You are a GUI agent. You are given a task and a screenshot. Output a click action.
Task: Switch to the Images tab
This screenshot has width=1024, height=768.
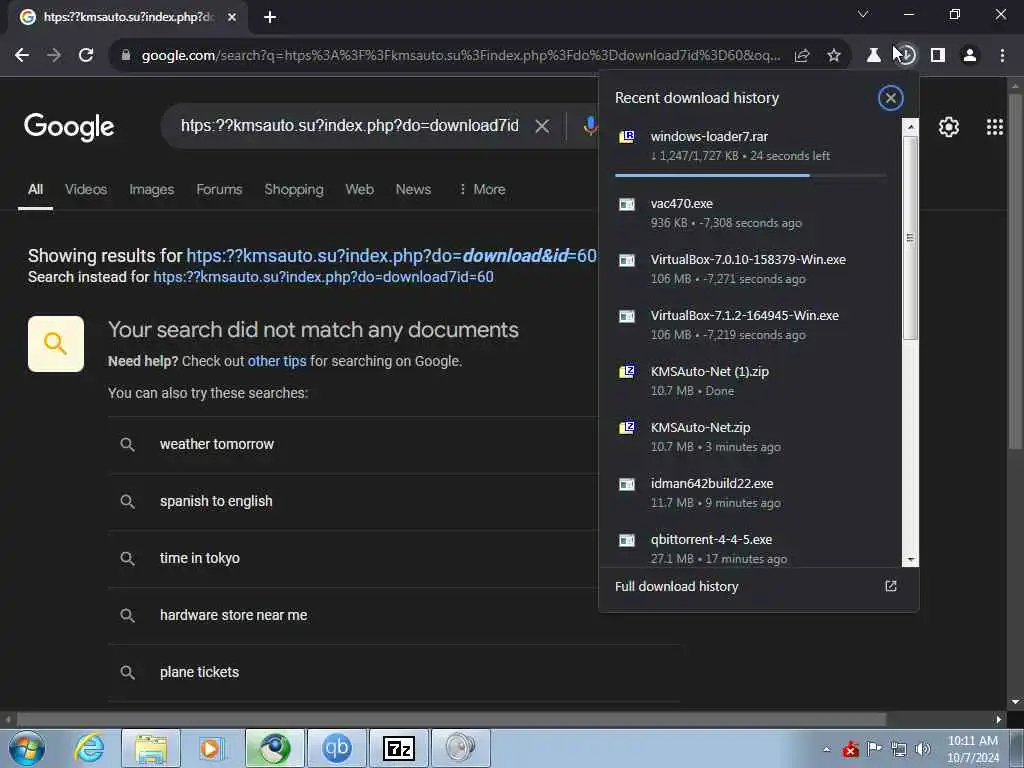(x=152, y=189)
